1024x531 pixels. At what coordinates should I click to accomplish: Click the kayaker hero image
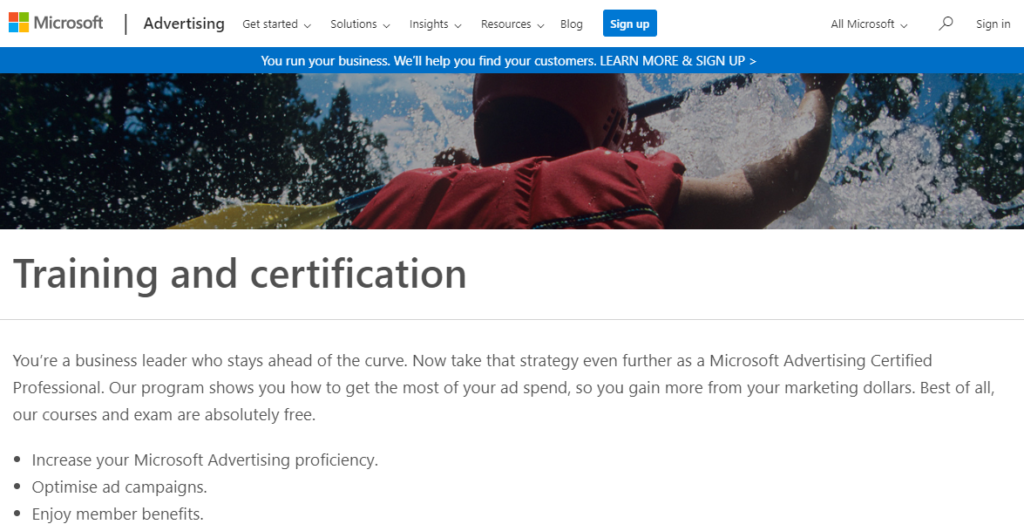[512, 151]
